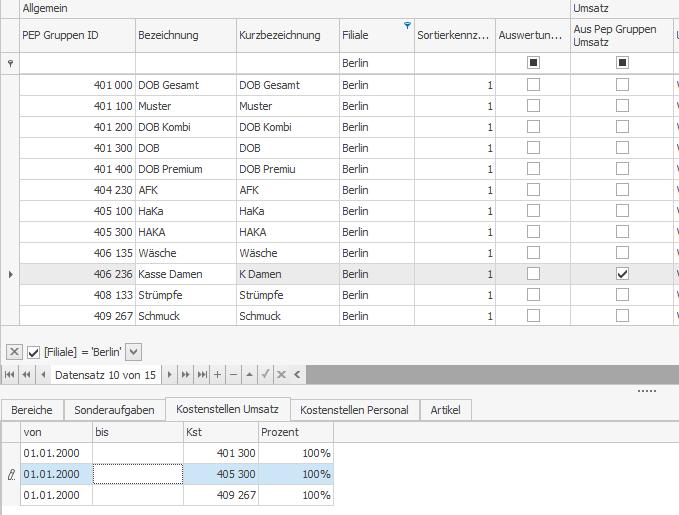Check Auswertung box for DOB Gesamt row

[533, 85]
